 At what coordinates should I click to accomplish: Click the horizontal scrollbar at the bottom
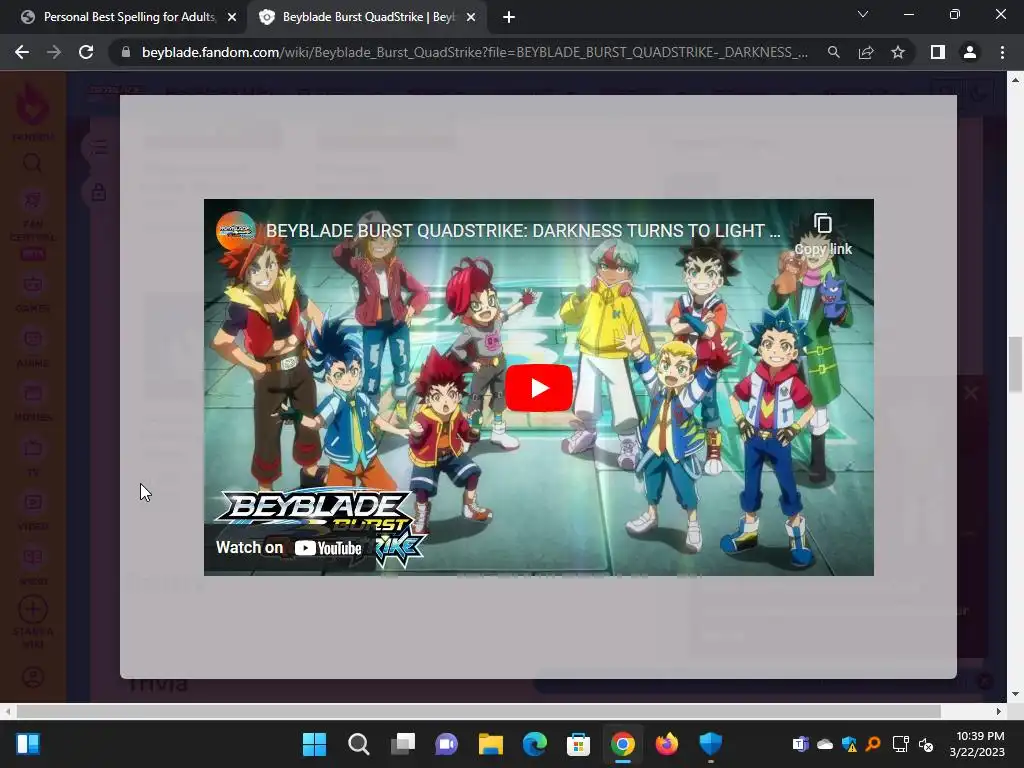point(478,711)
